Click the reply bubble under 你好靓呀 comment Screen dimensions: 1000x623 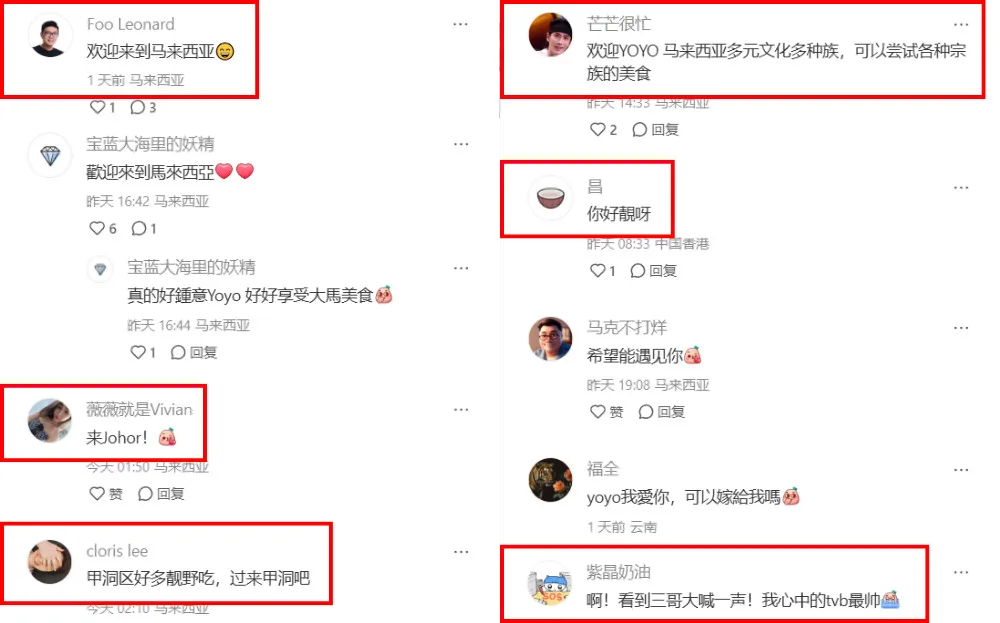pos(638,270)
